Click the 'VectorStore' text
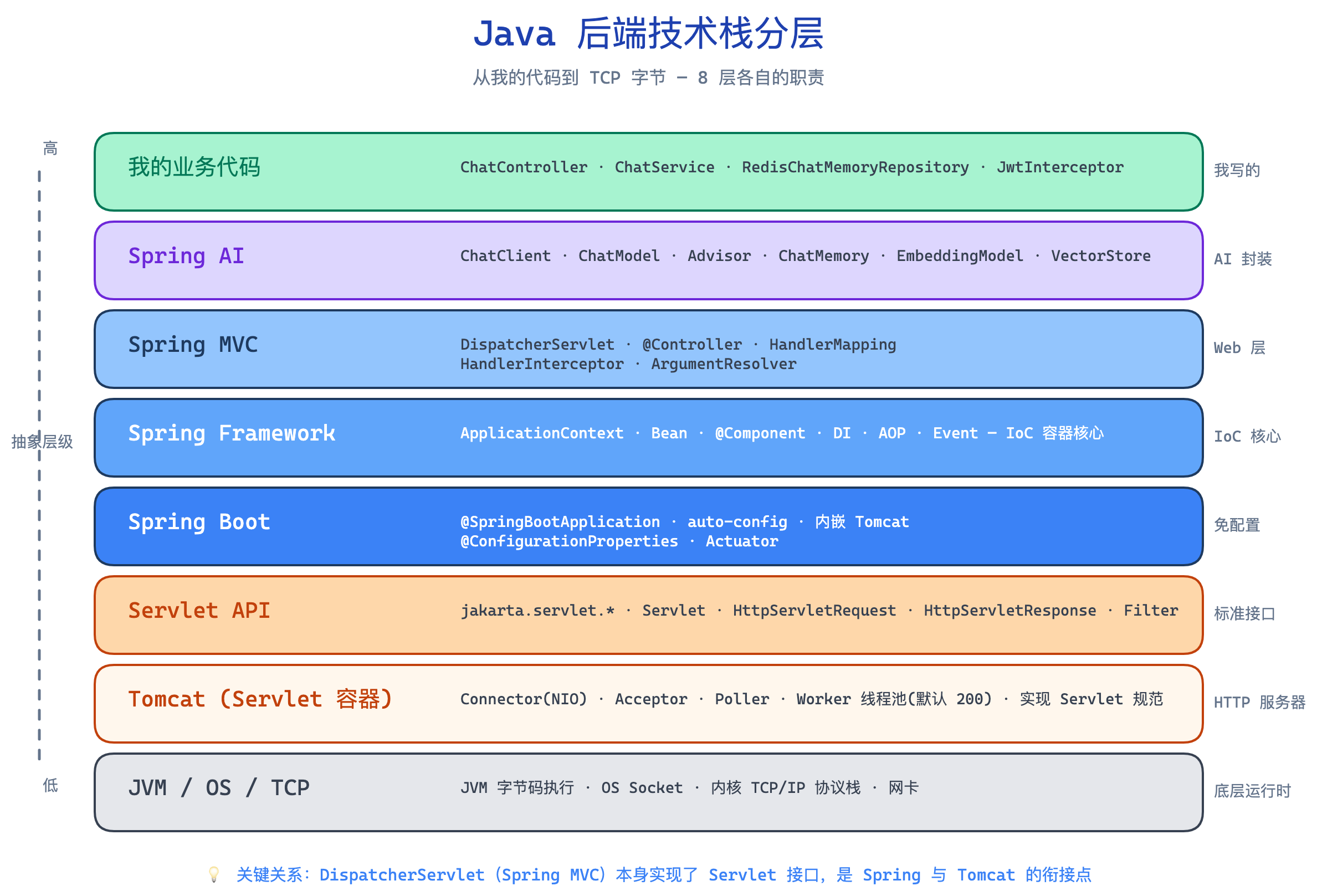Screen dimensions: 1317x896 pos(1101,256)
